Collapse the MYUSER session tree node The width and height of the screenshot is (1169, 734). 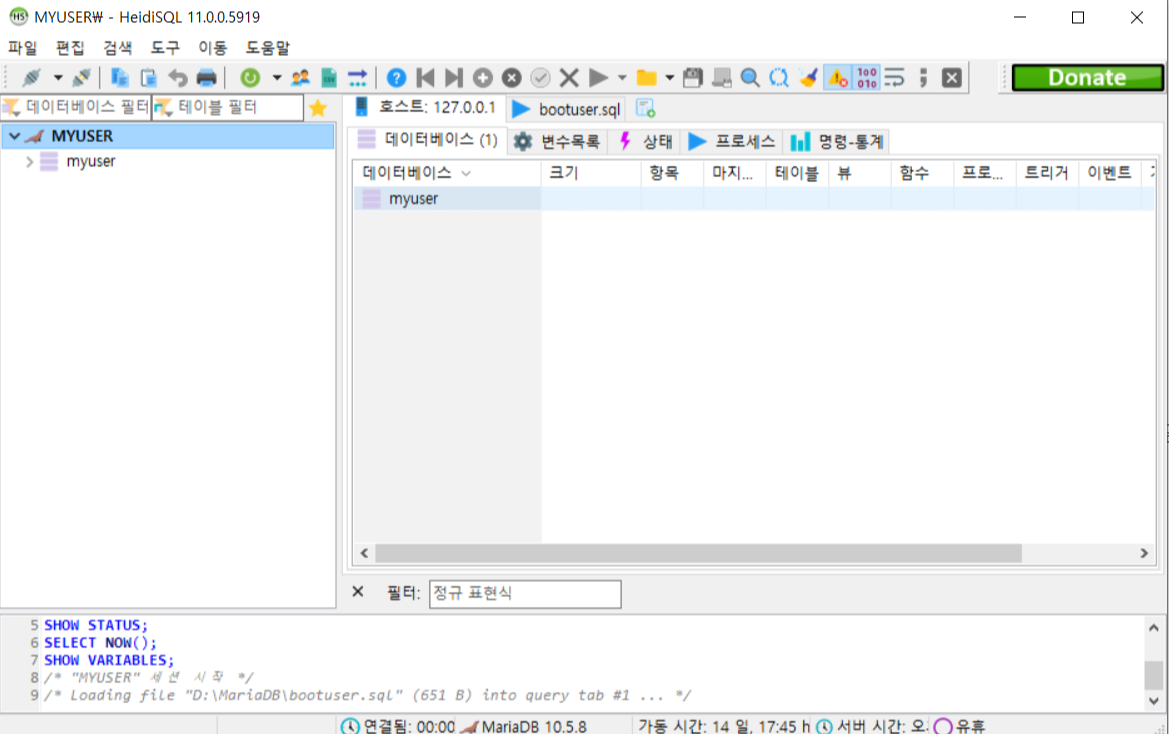tap(14, 136)
